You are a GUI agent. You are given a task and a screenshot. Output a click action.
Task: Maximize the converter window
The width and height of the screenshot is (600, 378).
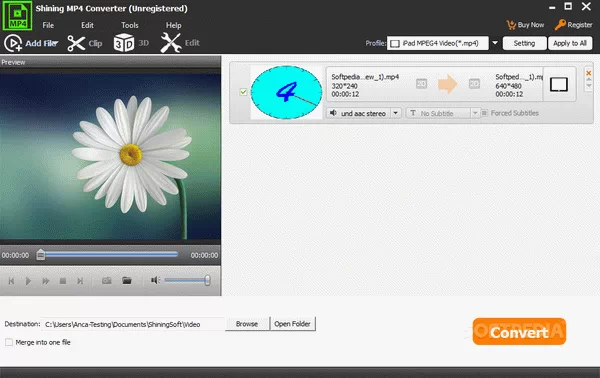(x=568, y=7)
